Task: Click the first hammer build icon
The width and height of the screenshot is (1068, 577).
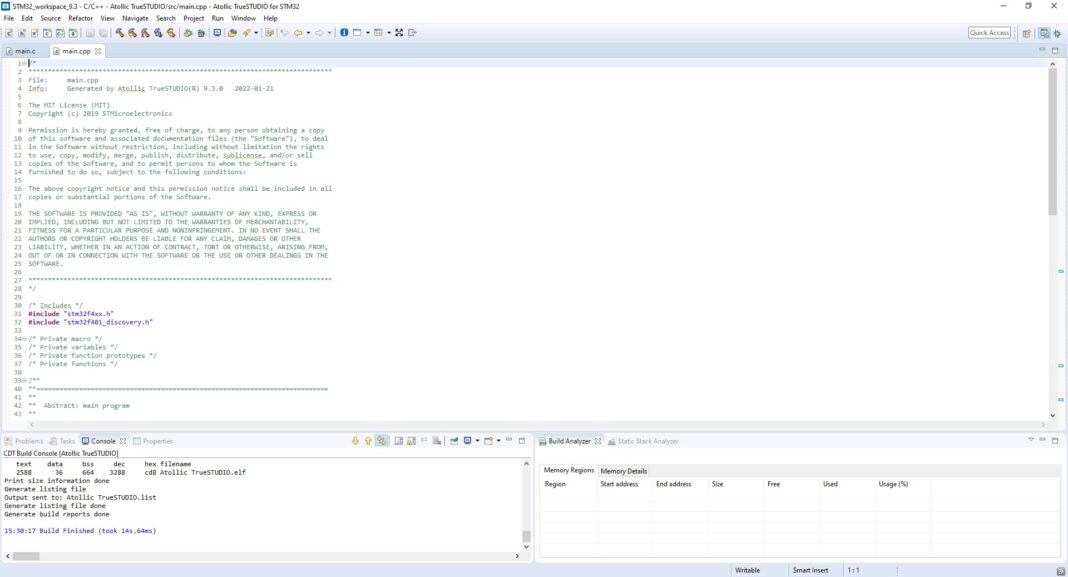Action: tap(119, 33)
